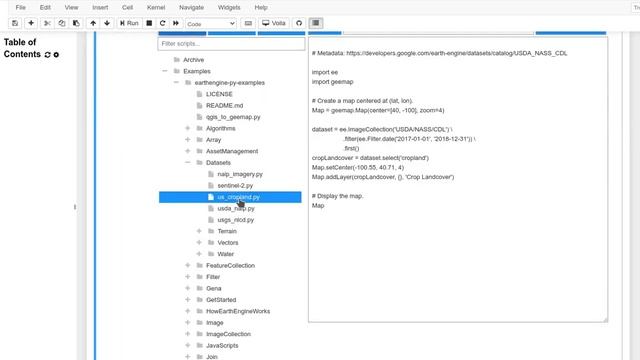Image resolution: width=640 pixels, height=360 pixels.
Task: Click the GitHub icon in toolbar
Action: pyautogui.click(x=299, y=23)
